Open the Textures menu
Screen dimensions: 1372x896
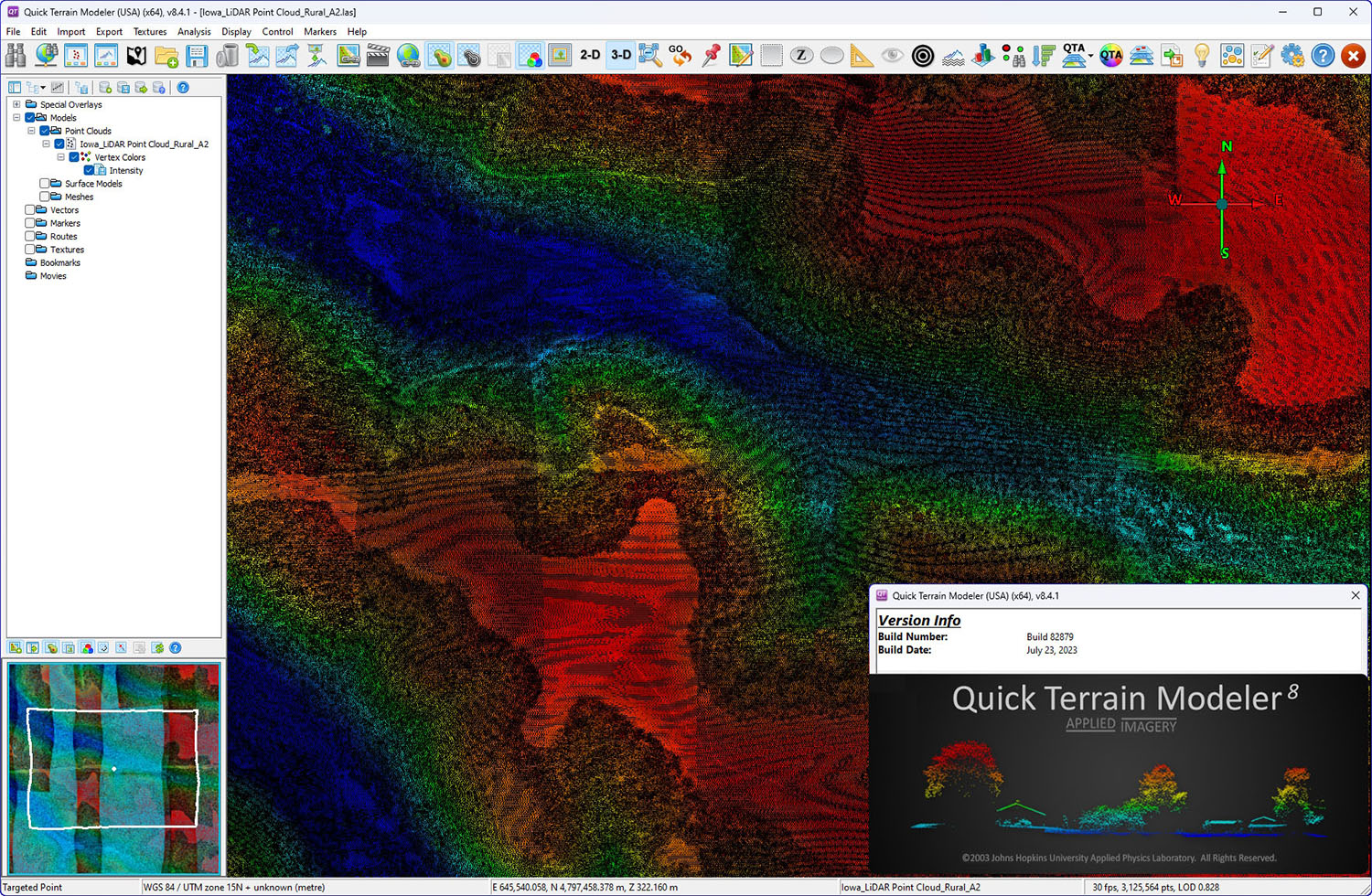[x=150, y=31]
